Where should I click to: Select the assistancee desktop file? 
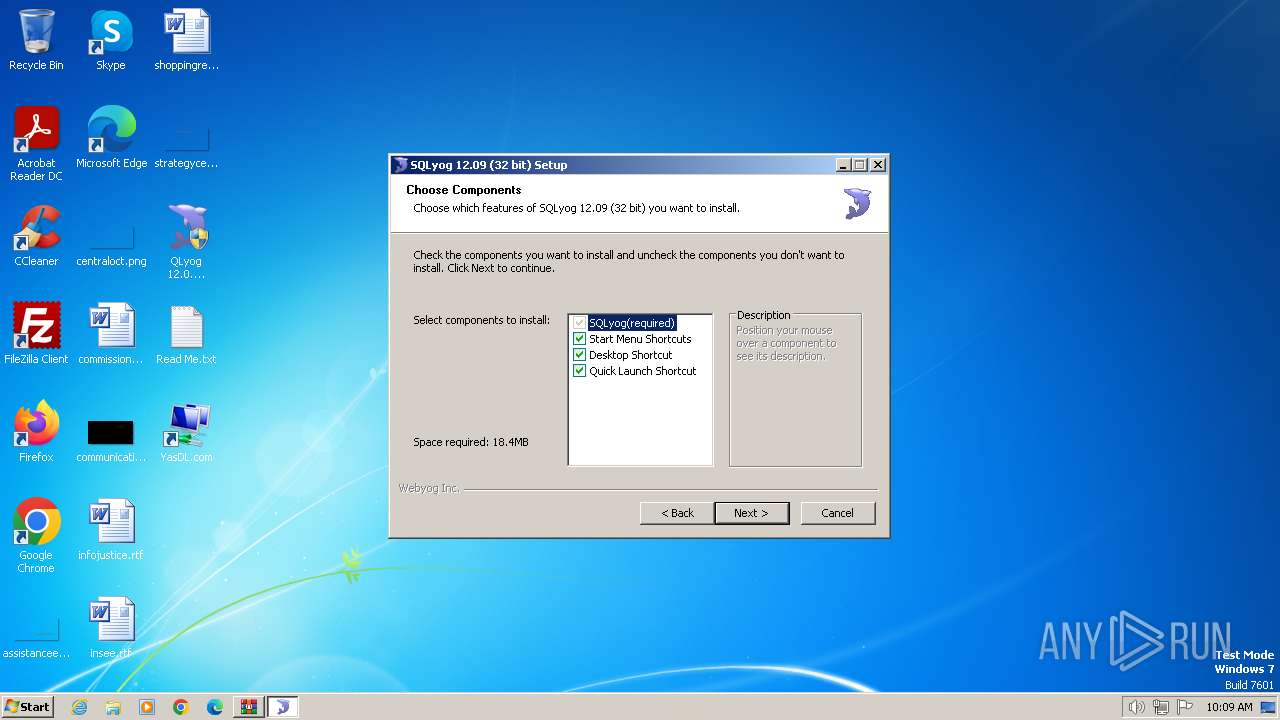pos(36,638)
